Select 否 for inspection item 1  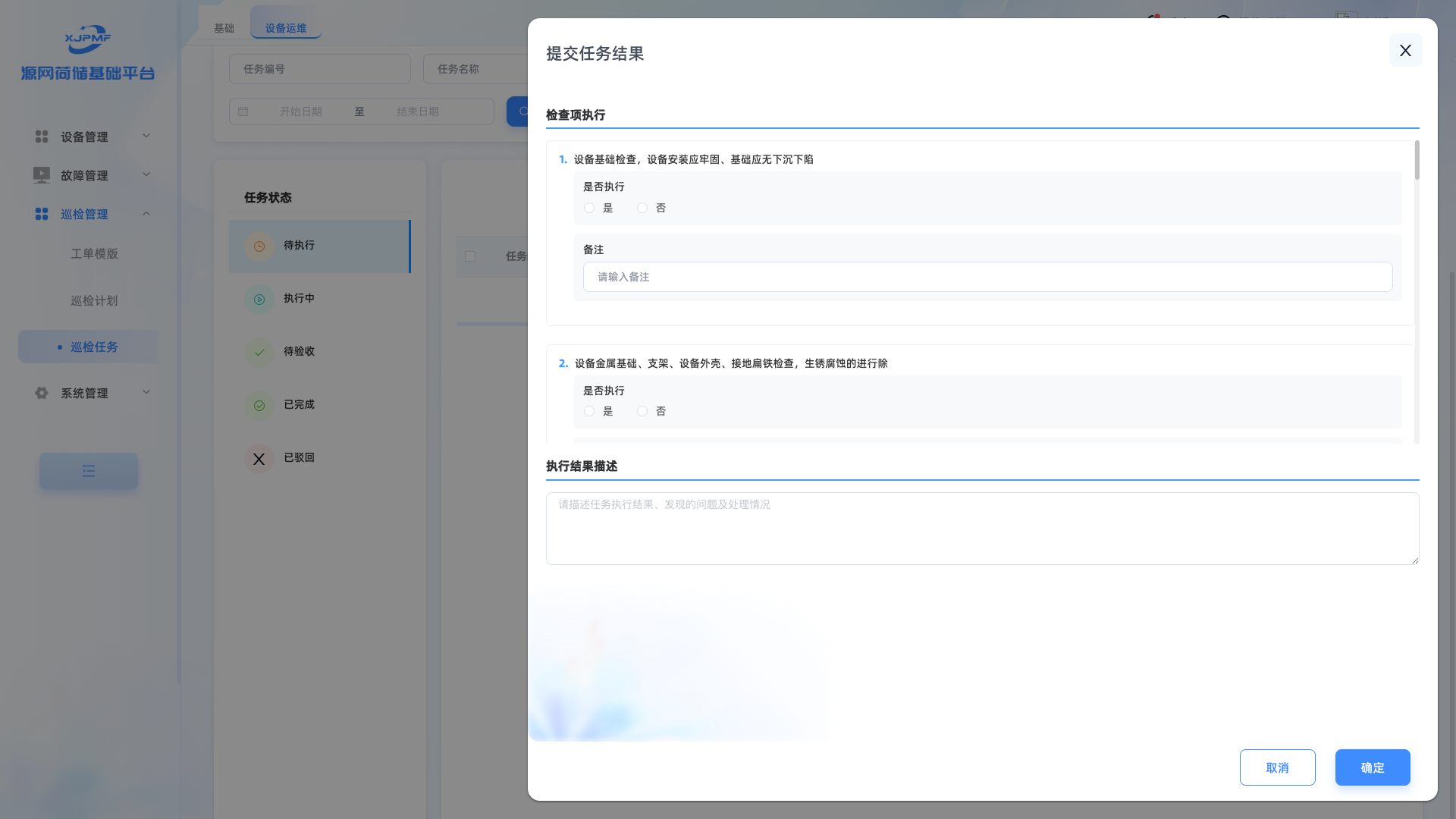pyautogui.click(x=642, y=208)
